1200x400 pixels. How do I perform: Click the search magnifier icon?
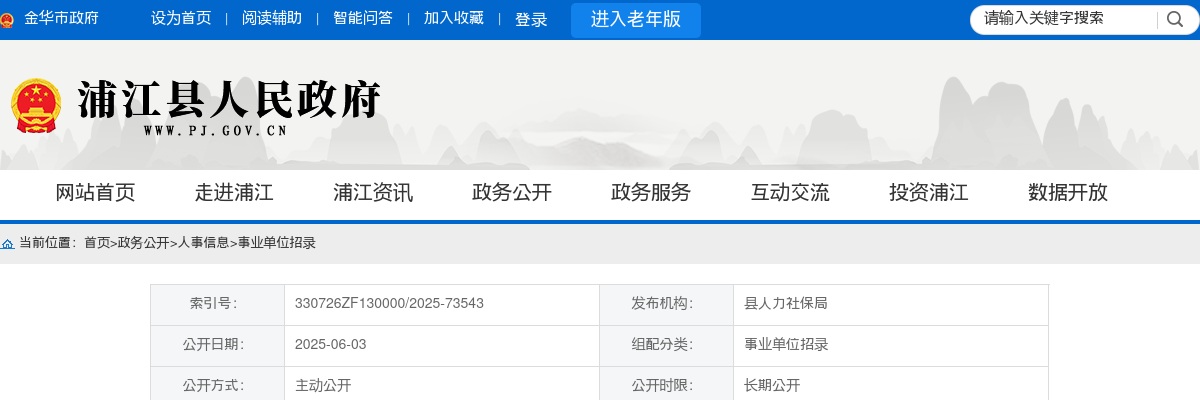[x=1174, y=20]
